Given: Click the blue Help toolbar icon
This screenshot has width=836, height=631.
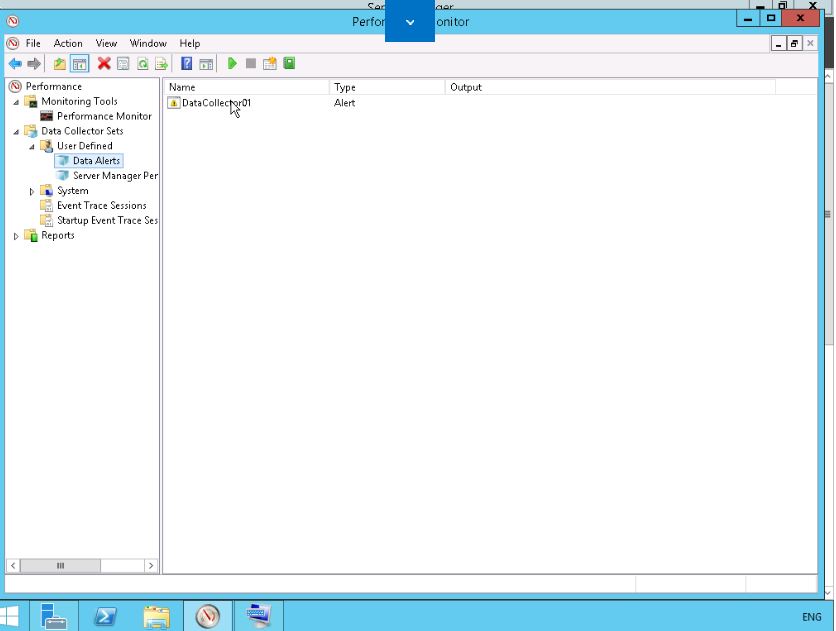Looking at the screenshot, I should coord(186,64).
